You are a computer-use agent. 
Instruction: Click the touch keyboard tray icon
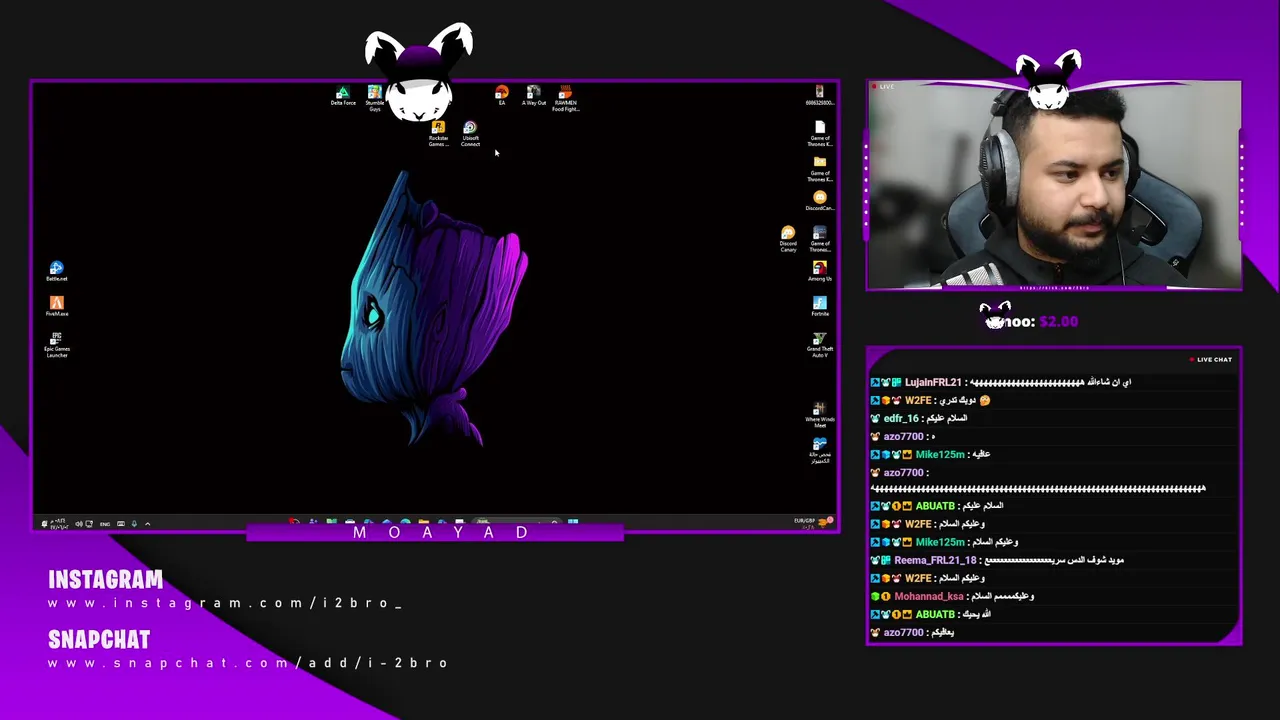pyautogui.click(x=121, y=524)
